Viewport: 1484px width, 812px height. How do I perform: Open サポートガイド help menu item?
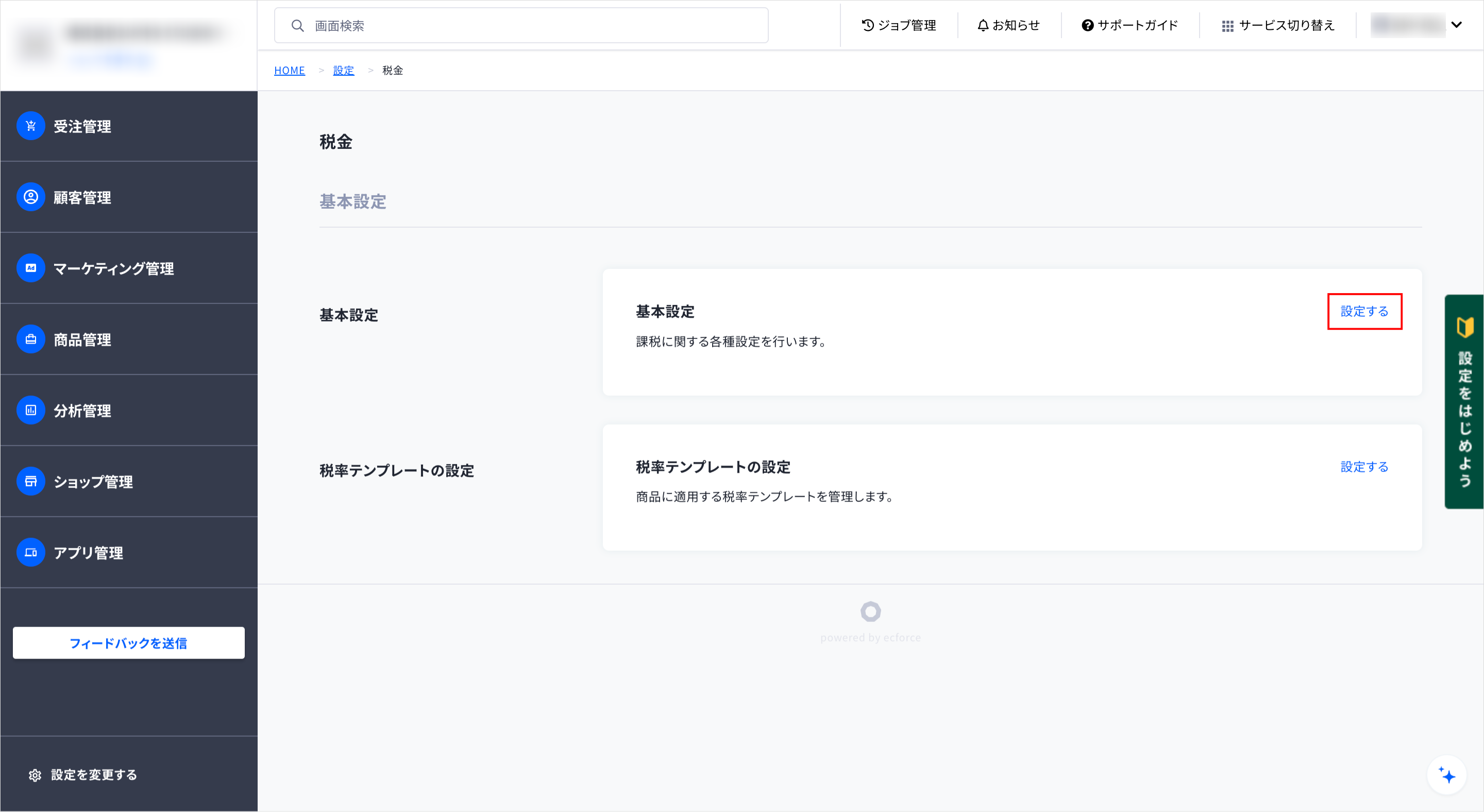click(x=1129, y=25)
